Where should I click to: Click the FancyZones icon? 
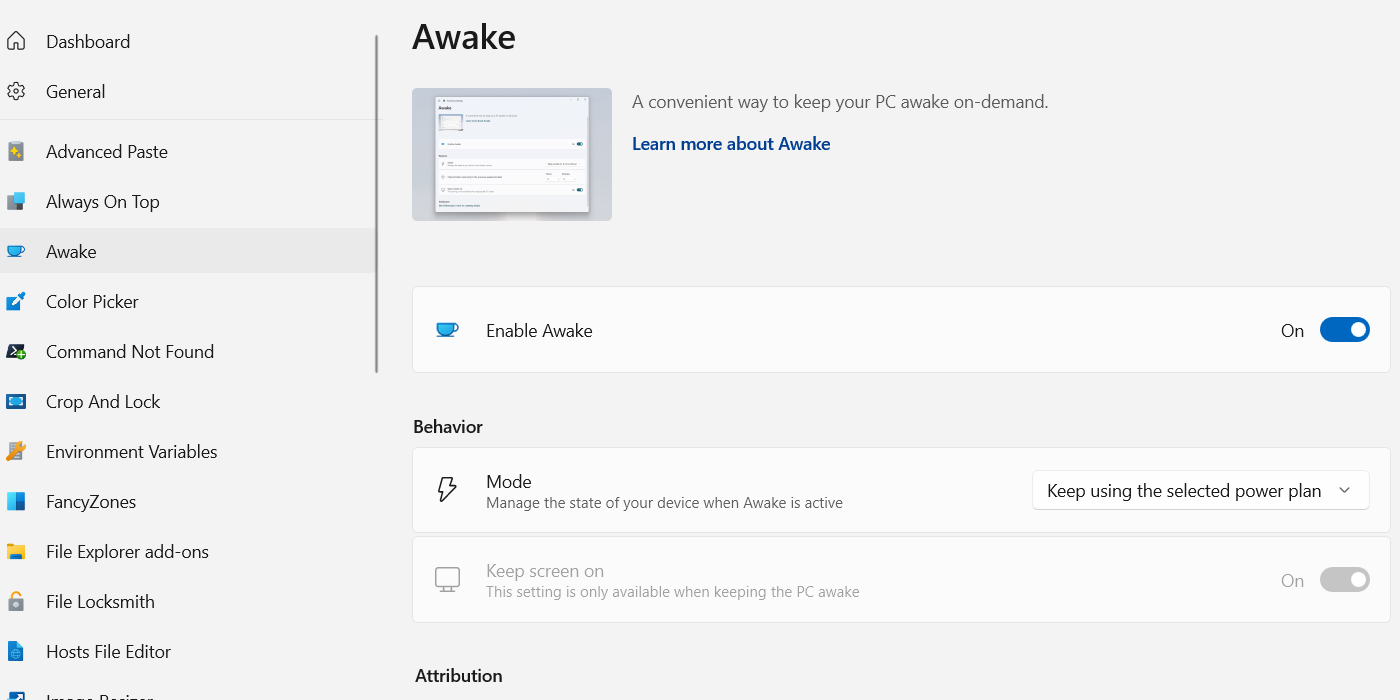[15, 501]
